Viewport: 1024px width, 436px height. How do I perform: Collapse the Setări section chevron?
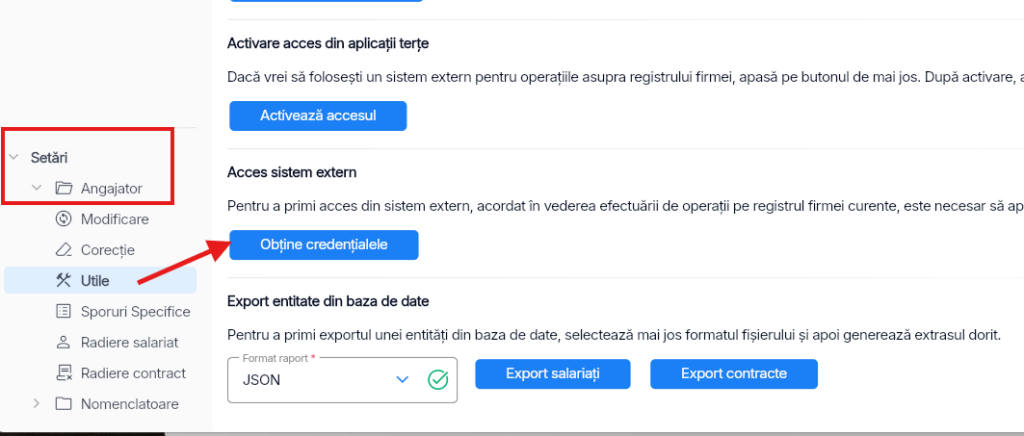coord(14,157)
